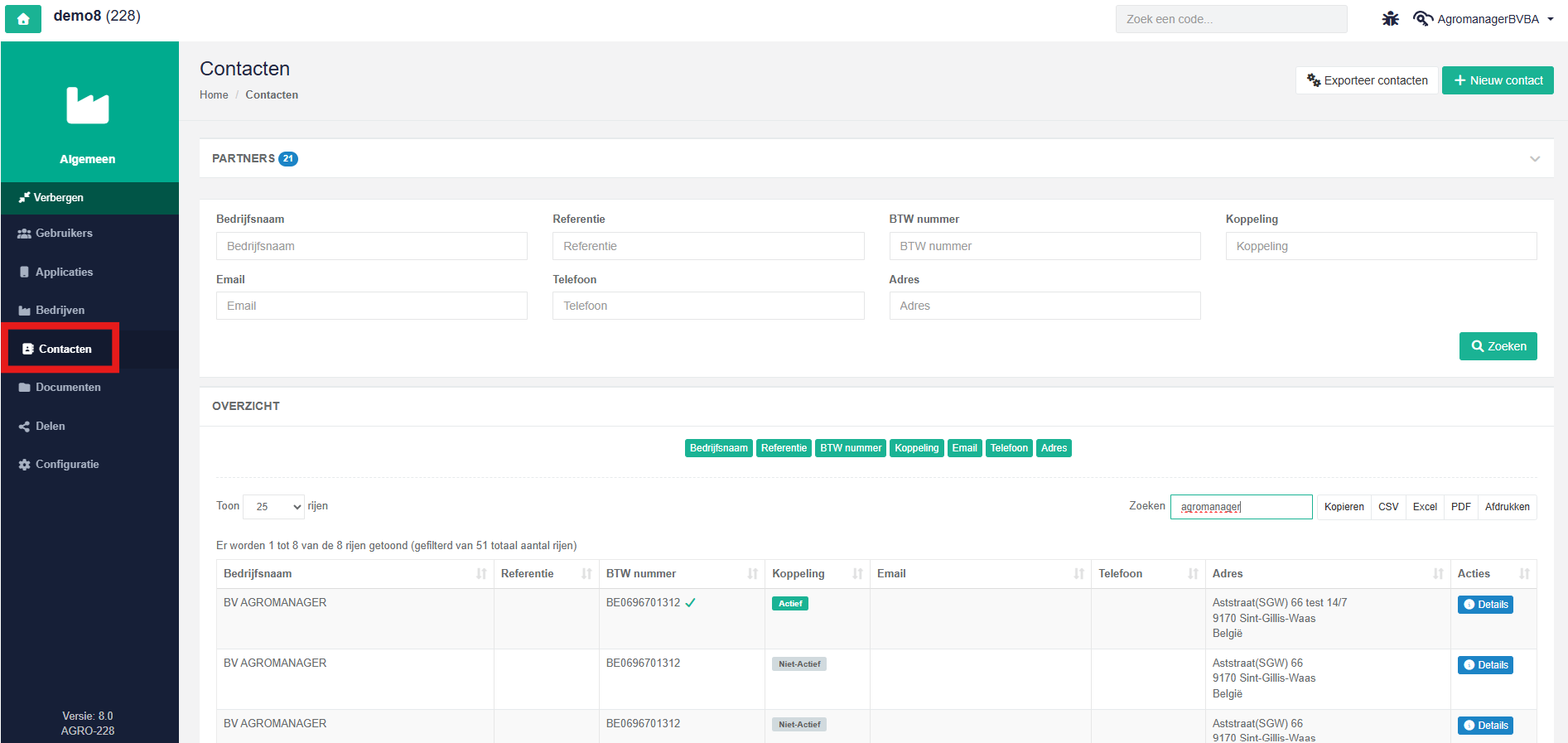The image size is (1568, 743).
Task: Toggle Email column visibility
Action: (x=965, y=448)
